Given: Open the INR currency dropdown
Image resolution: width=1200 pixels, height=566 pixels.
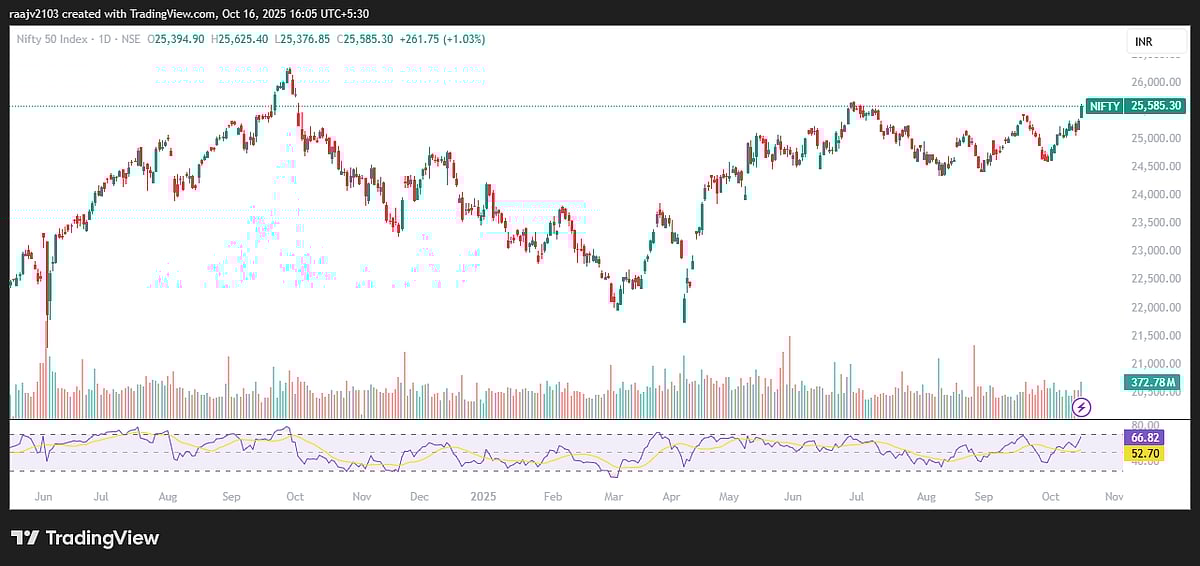Looking at the screenshot, I should click(1144, 41).
